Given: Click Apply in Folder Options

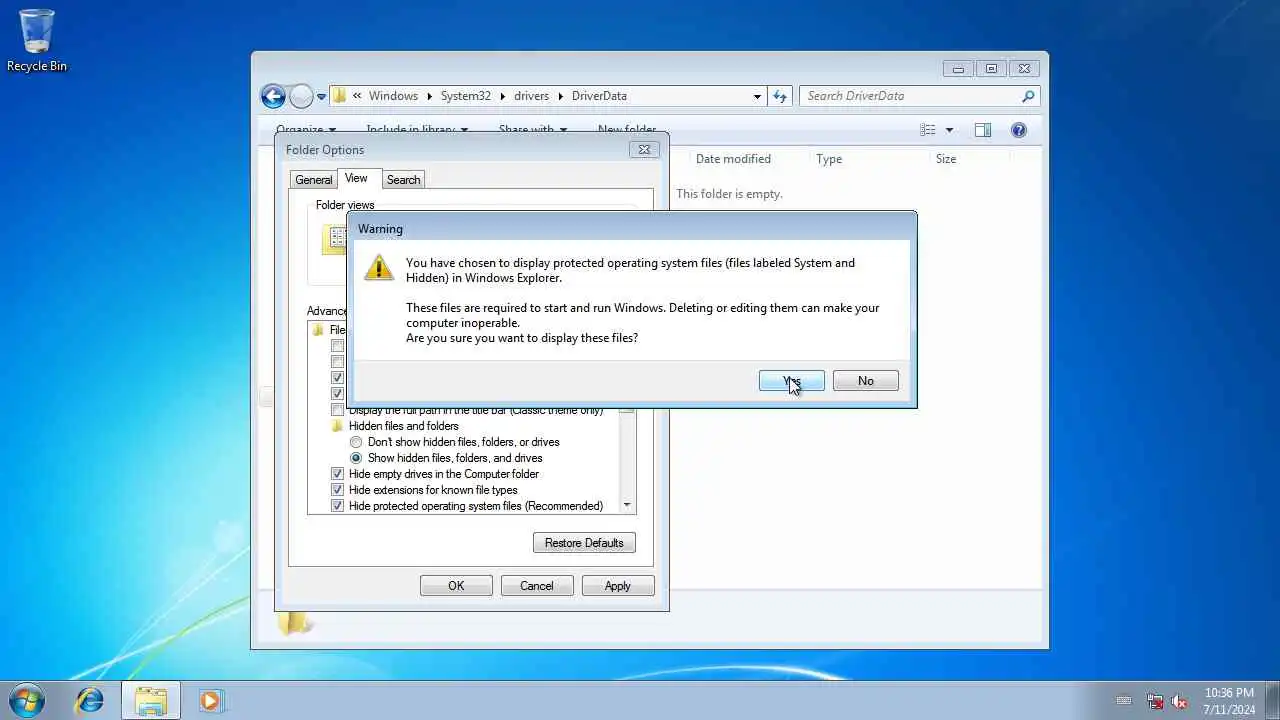Looking at the screenshot, I should tap(618, 586).
